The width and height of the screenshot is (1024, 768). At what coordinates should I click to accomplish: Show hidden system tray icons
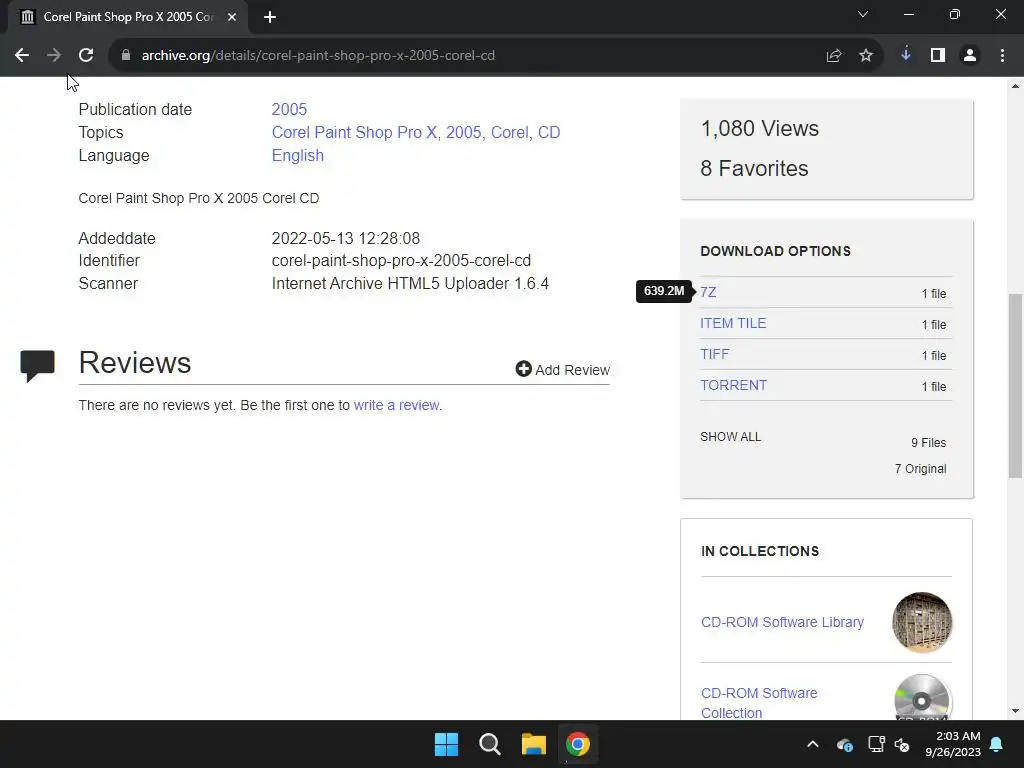812,744
